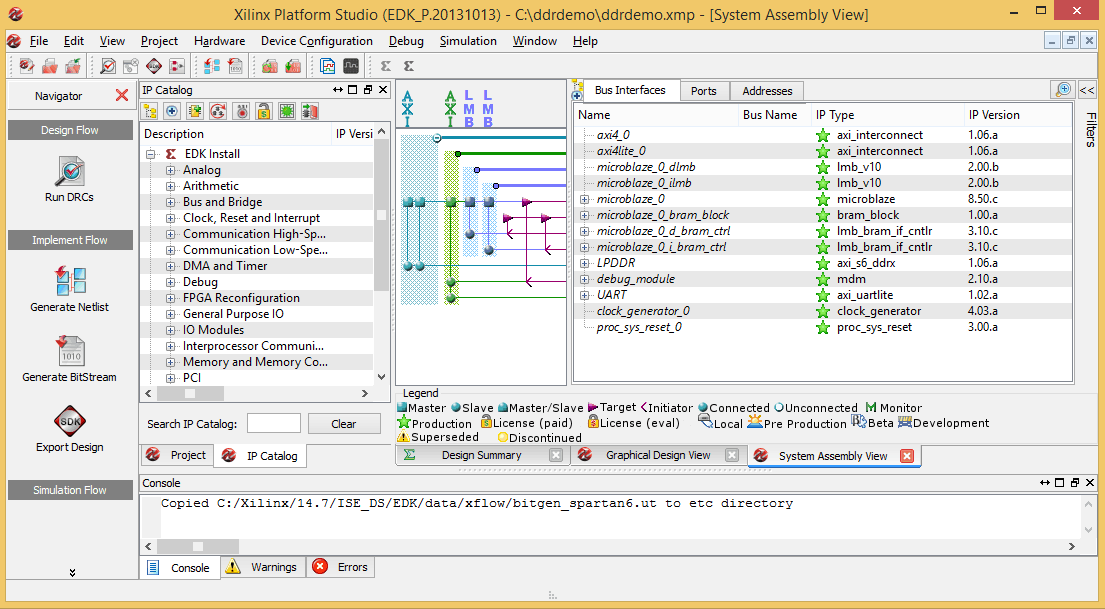Click inside the Search IP Catalog field
Image resolution: width=1105 pixels, height=609 pixels.
coord(273,423)
